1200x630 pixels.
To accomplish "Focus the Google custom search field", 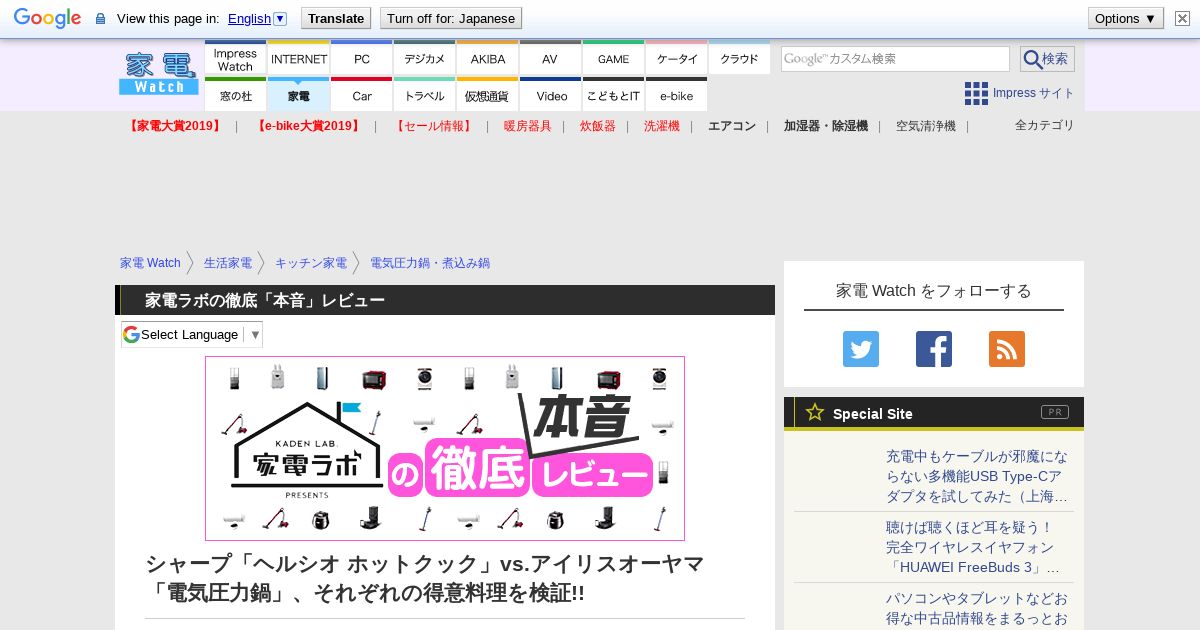I will pos(895,59).
